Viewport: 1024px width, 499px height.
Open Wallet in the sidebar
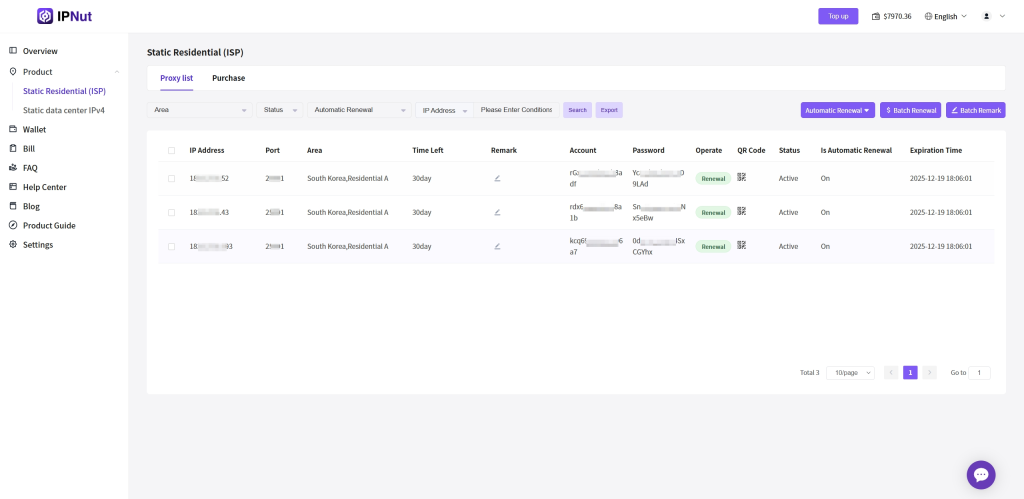click(x=34, y=129)
